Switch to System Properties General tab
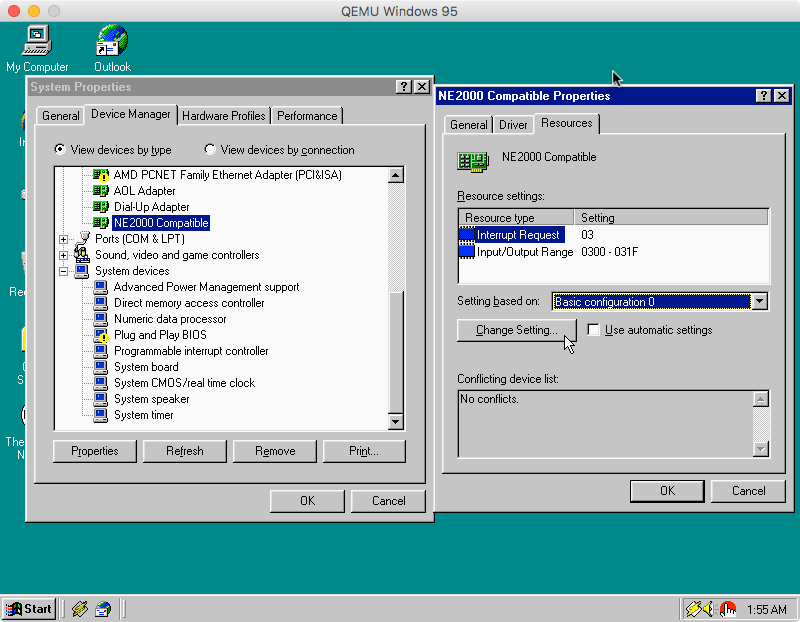The width and height of the screenshot is (800, 622). click(x=61, y=116)
